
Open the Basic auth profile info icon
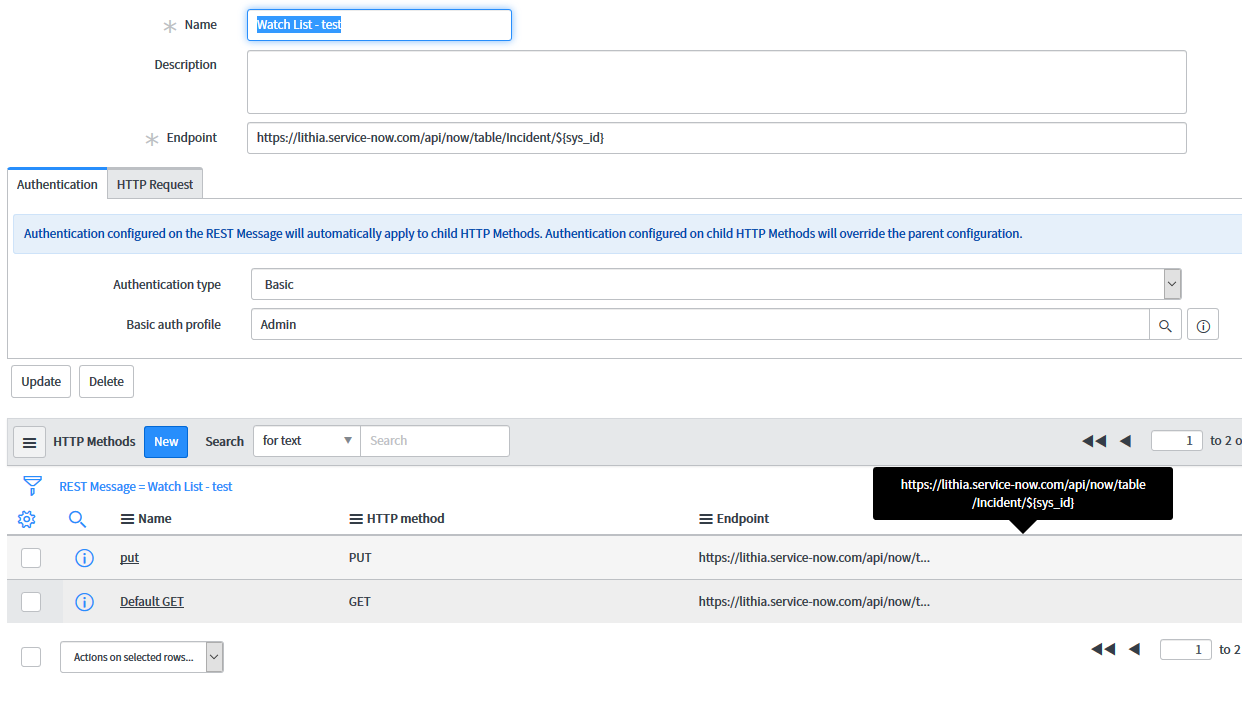1203,325
